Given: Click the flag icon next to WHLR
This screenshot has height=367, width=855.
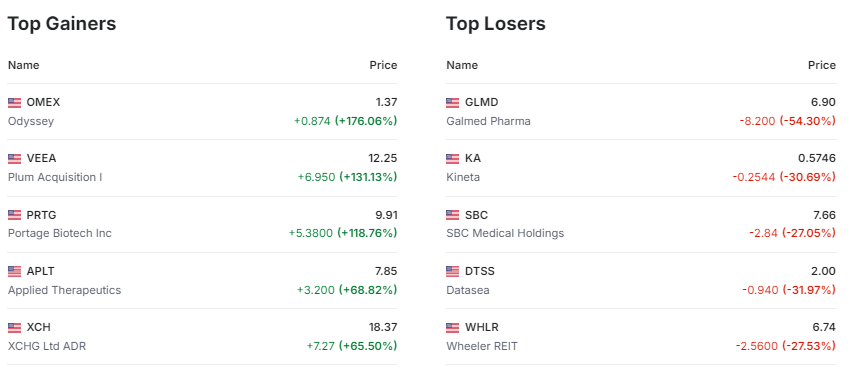Looking at the screenshot, I should click(453, 328).
